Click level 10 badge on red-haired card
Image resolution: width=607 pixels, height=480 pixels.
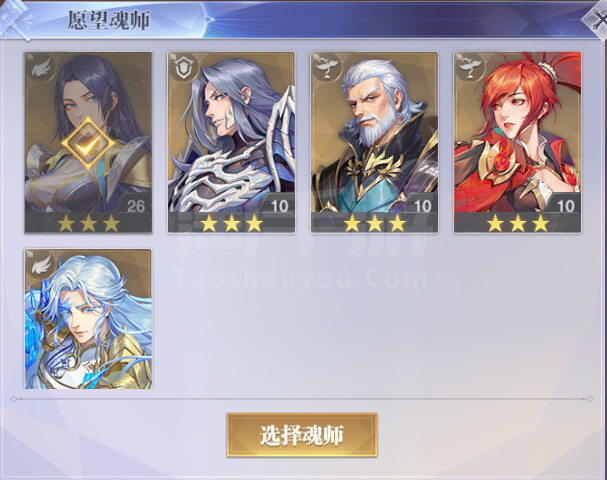point(566,206)
